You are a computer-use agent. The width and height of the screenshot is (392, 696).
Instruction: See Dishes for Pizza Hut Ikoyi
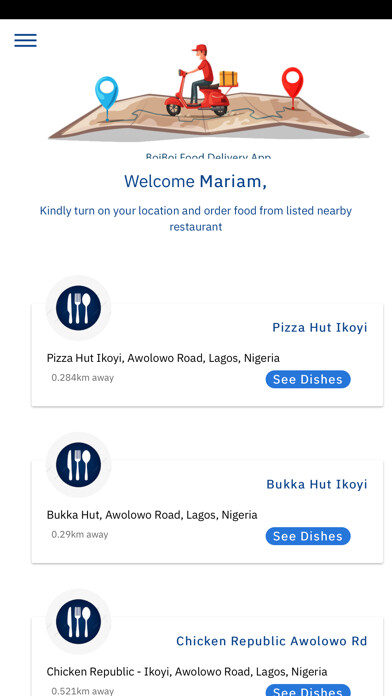(308, 380)
